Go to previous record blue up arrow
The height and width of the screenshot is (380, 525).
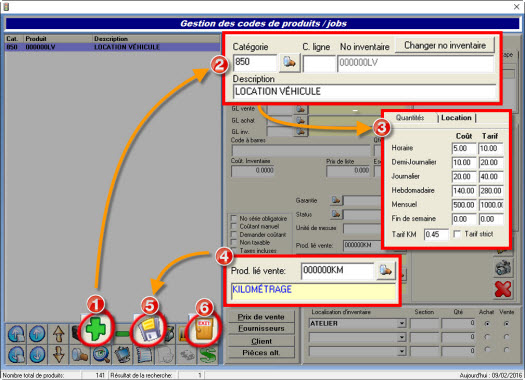[x=37, y=333]
